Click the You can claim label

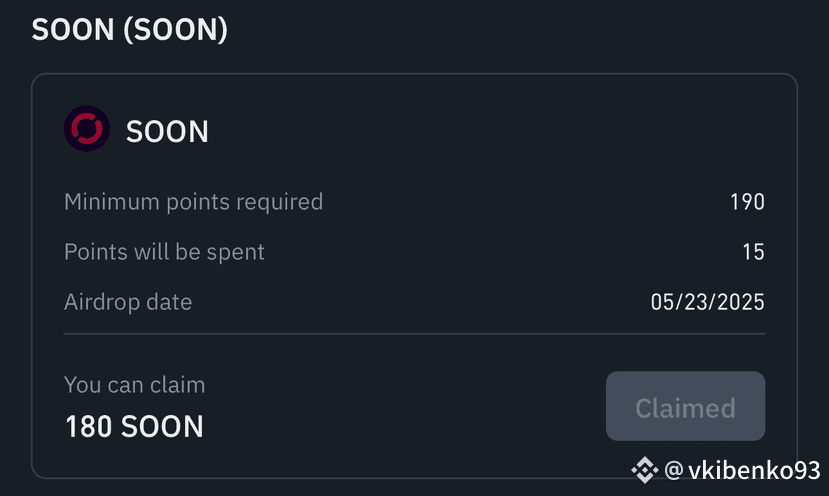[134, 385]
